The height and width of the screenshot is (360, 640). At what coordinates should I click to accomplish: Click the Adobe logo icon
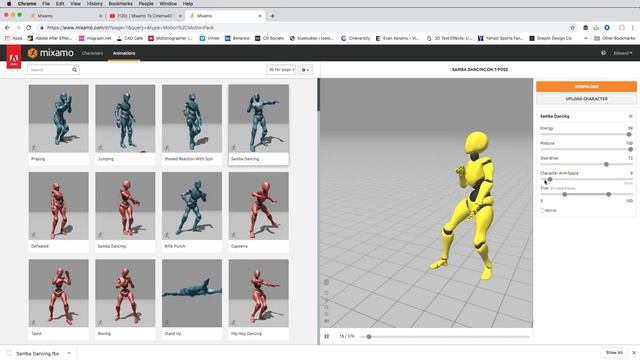tap(13, 58)
